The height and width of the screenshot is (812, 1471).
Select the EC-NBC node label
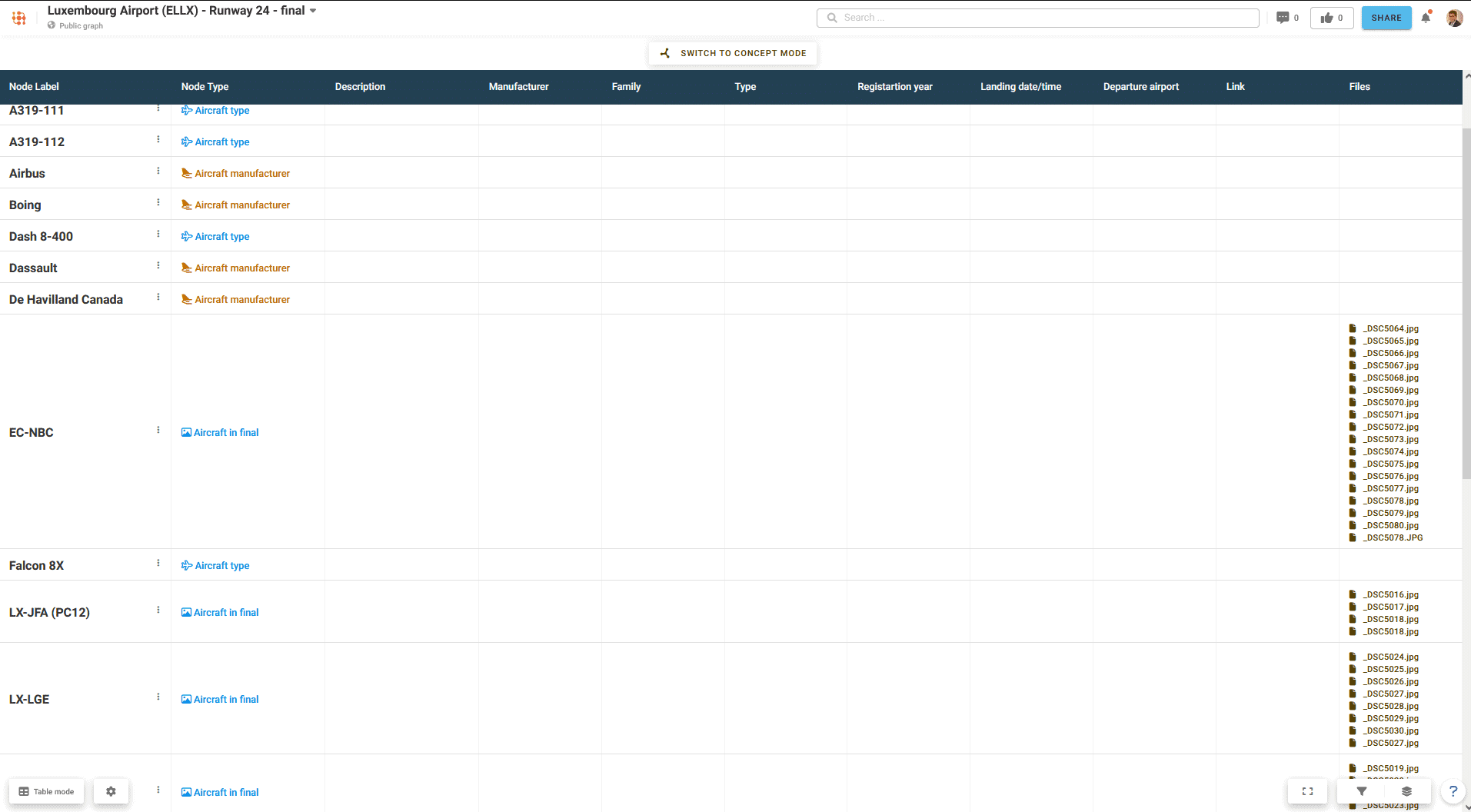click(x=32, y=433)
